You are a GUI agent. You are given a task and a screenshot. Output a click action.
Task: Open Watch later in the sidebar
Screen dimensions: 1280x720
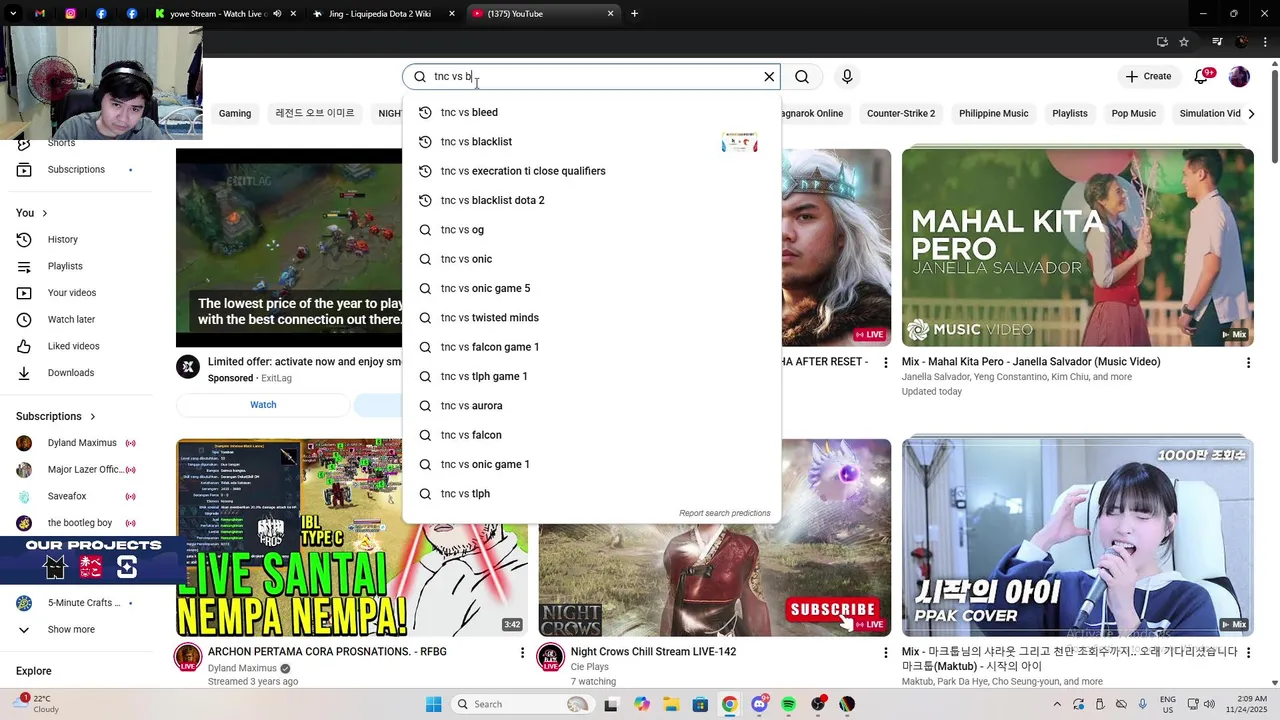coord(71,320)
